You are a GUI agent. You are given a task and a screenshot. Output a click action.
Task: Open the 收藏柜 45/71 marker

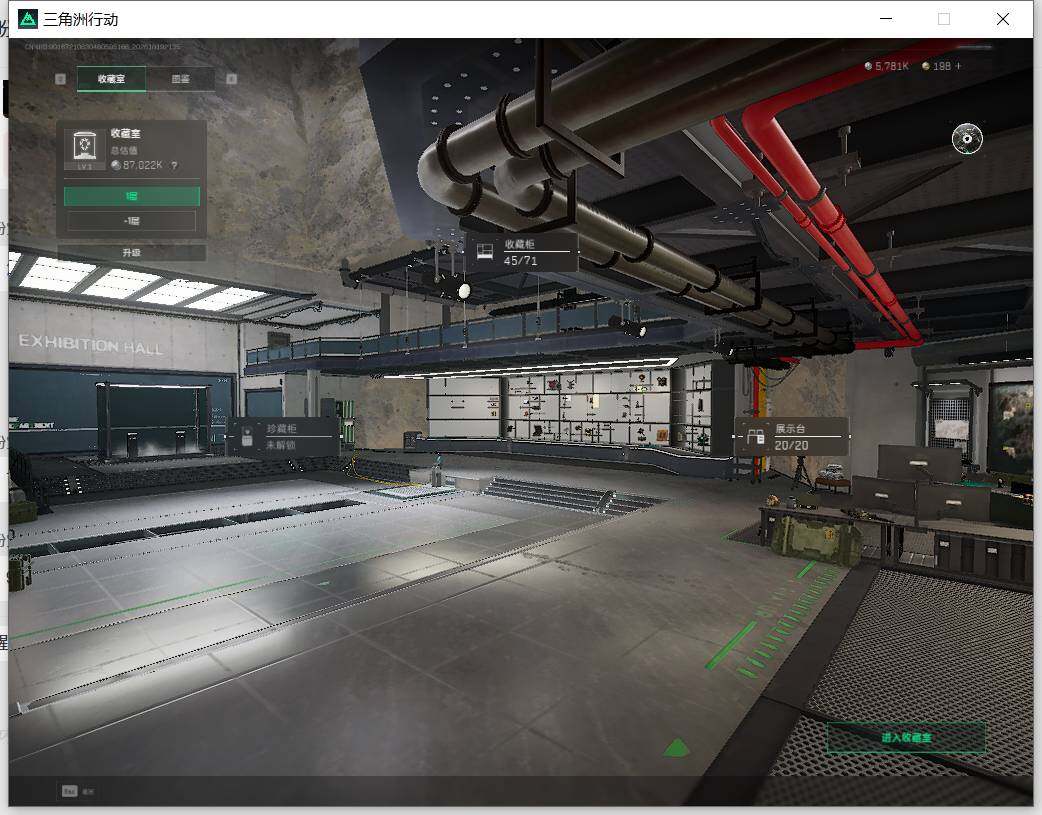(x=522, y=252)
